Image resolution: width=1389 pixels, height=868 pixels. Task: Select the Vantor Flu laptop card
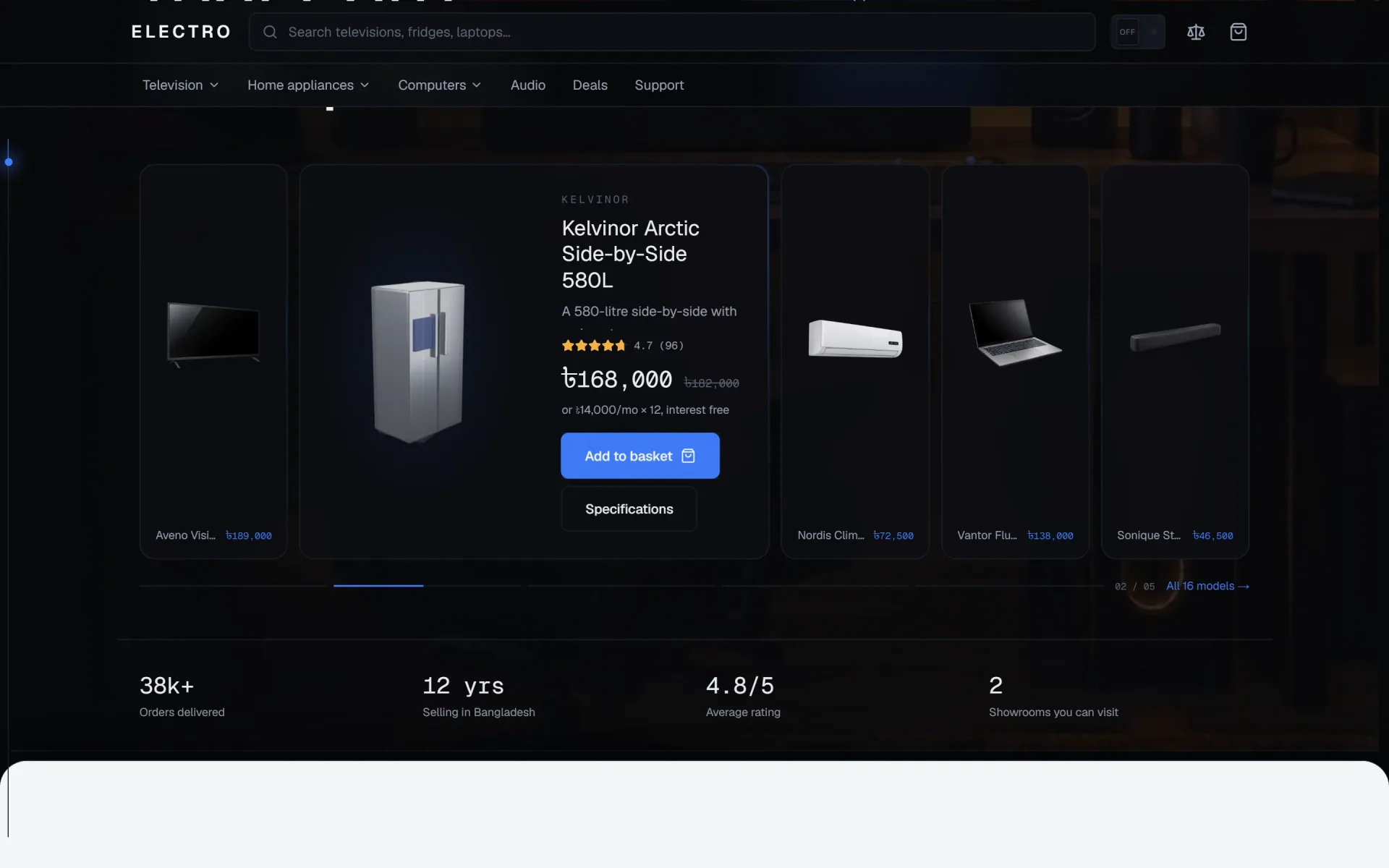point(1015,362)
